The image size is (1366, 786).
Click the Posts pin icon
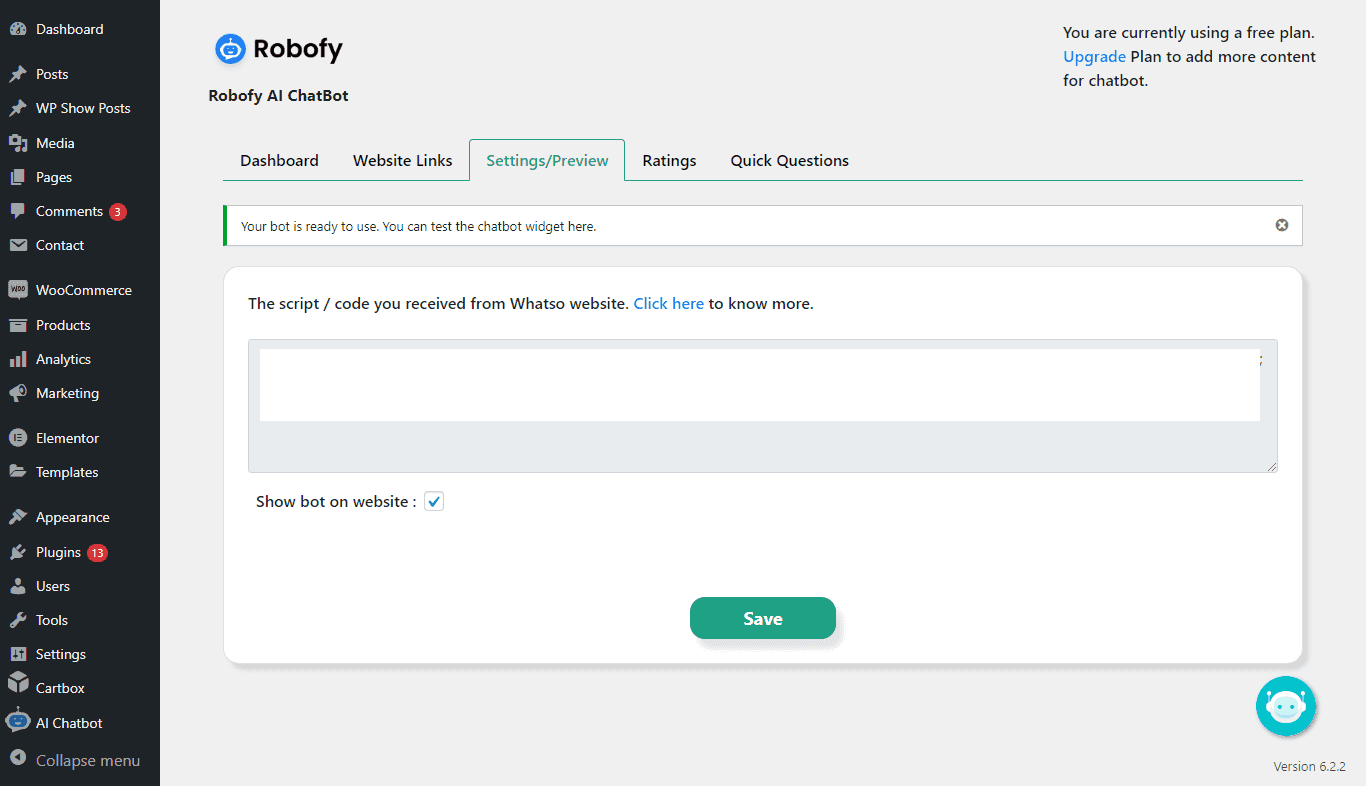pyautogui.click(x=18, y=74)
